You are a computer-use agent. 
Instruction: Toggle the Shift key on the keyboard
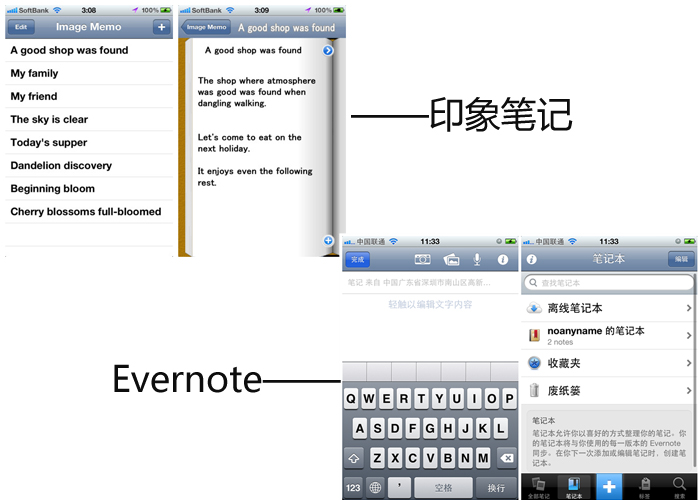click(x=354, y=458)
